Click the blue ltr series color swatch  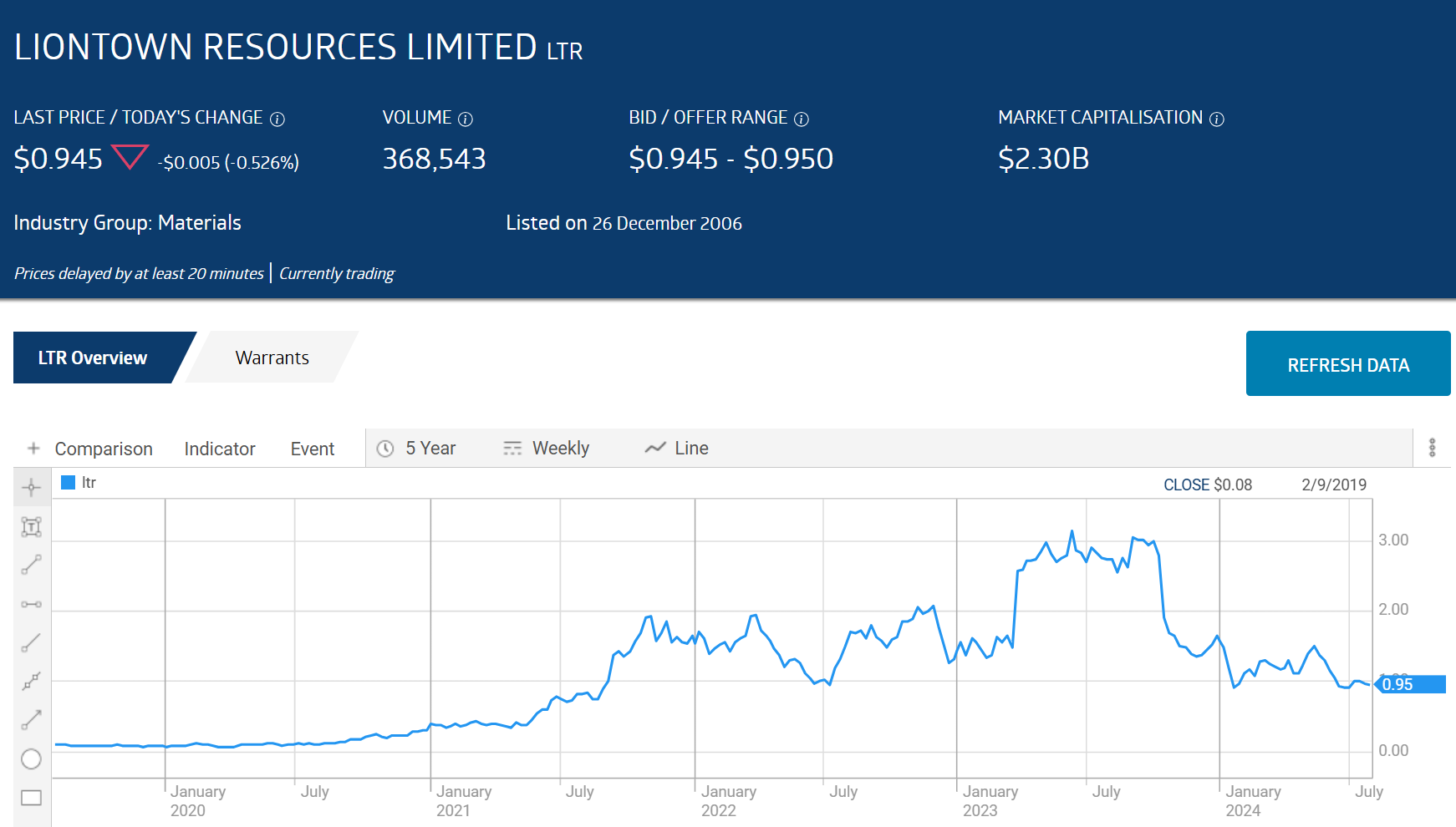tap(69, 482)
